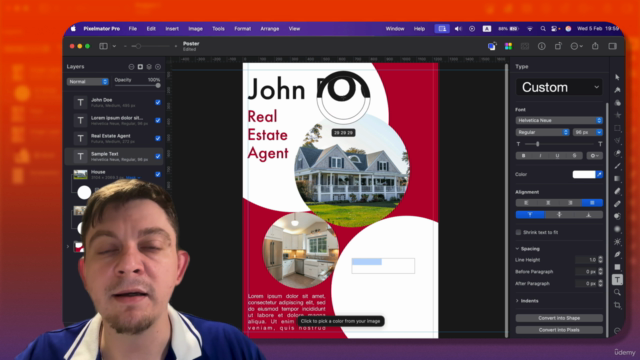The height and width of the screenshot is (360, 640).
Task: Open the Effects sparkle tool
Action: click(x=617, y=242)
